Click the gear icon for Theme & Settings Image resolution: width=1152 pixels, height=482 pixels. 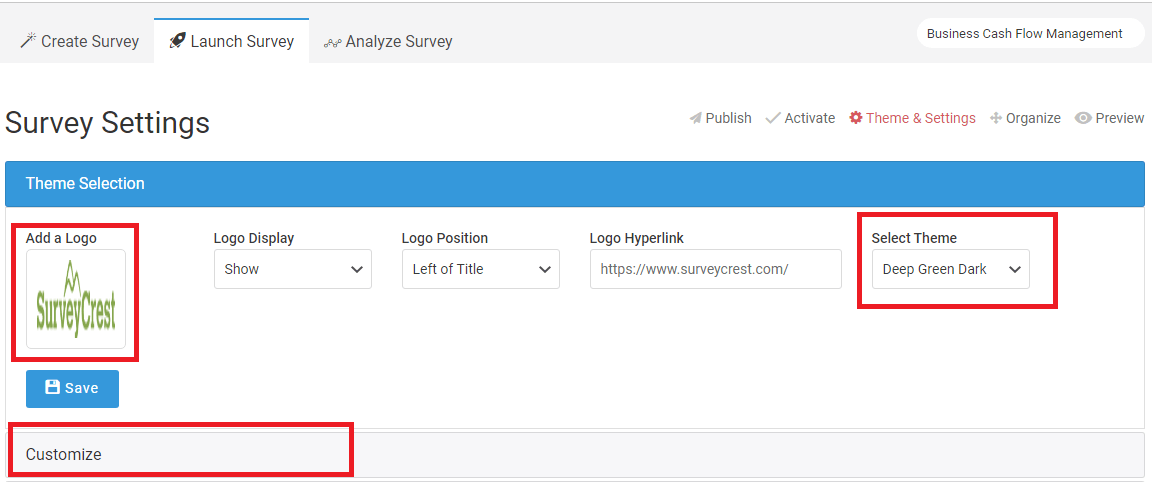coord(855,118)
